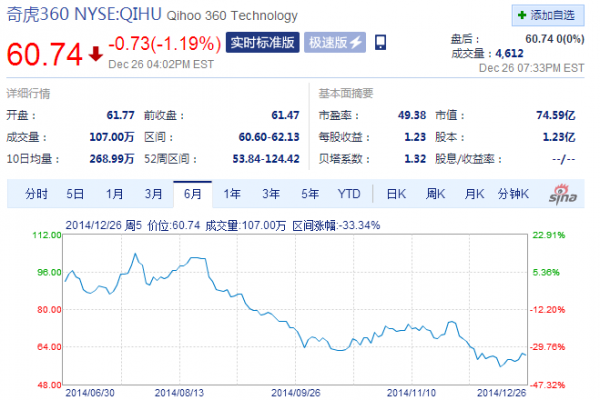This screenshot has width=600, height=400.
Task: Click the 基本面摘要 section heading
Action: point(346,93)
